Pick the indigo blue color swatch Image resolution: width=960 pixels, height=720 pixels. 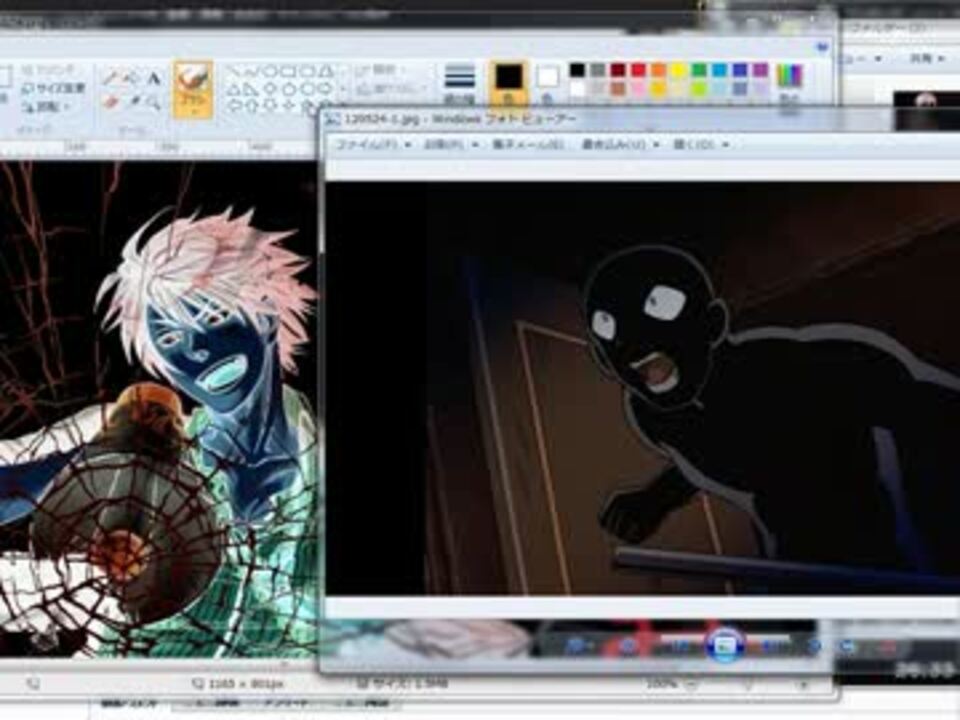[740, 70]
